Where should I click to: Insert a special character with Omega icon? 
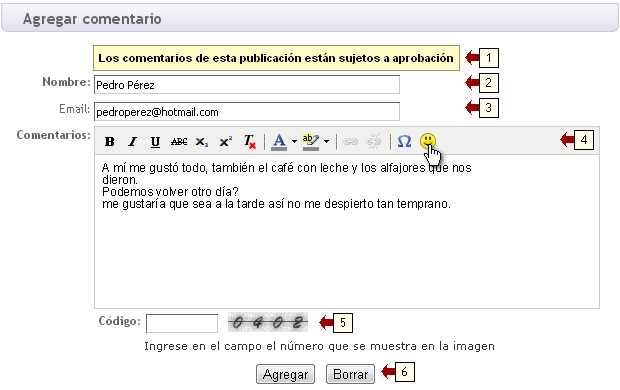tap(404, 141)
